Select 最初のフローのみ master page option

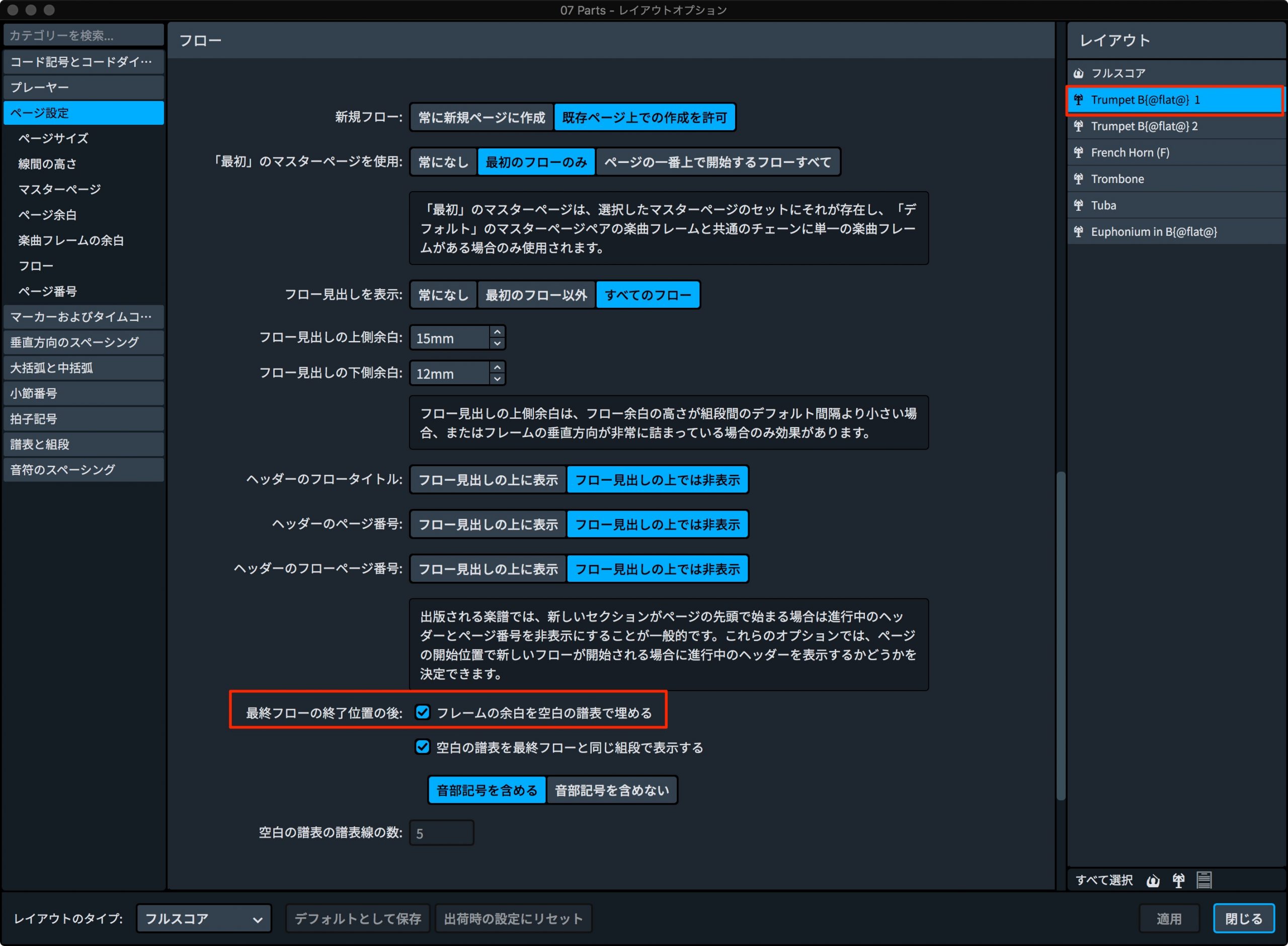coord(536,162)
